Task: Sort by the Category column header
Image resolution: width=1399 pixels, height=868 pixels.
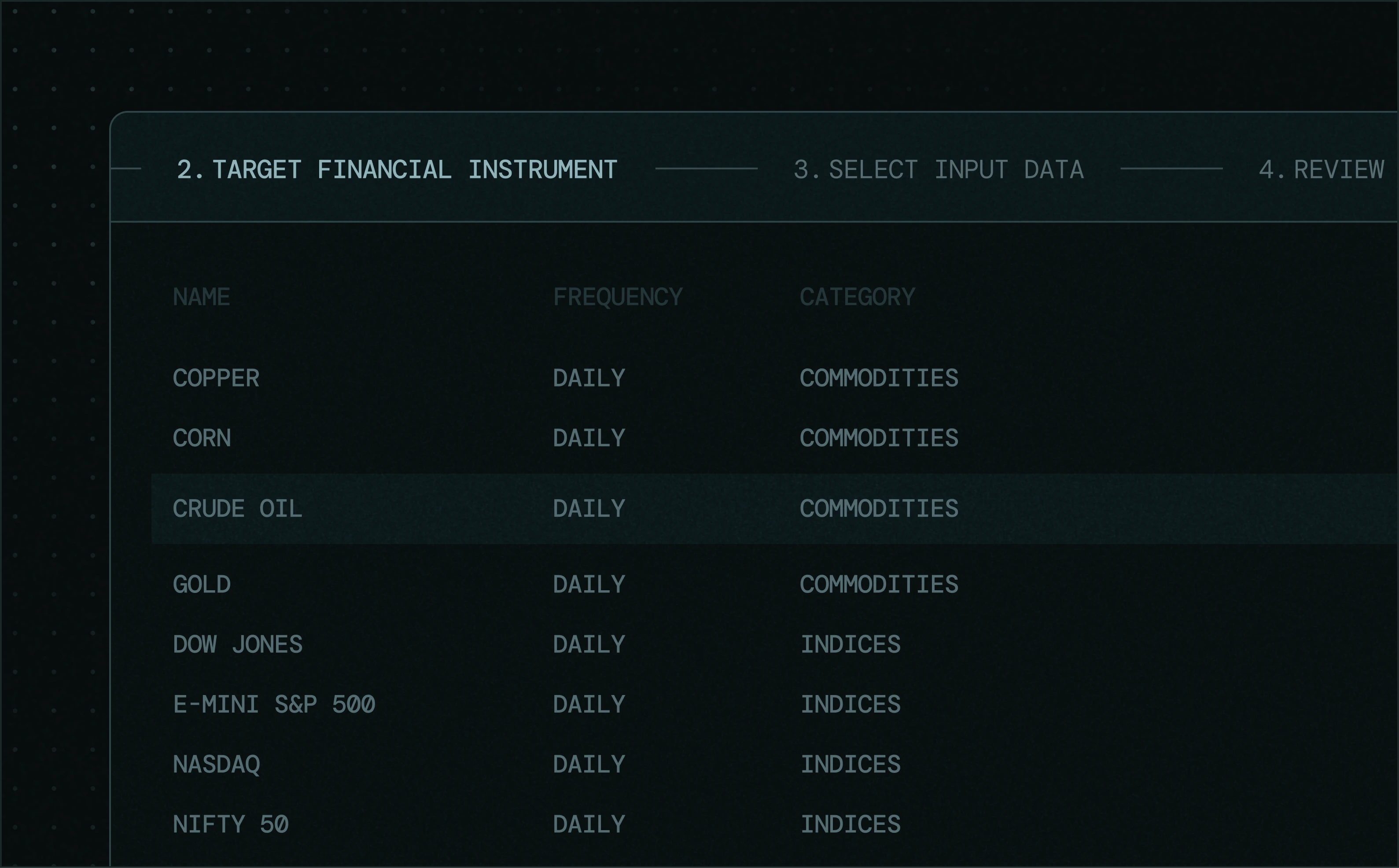Action: (x=858, y=297)
